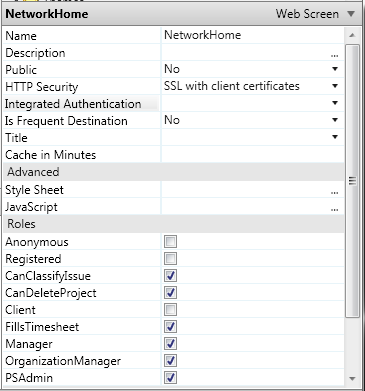The image size is (365, 391).
Task: Expand the Integrated Authentication dropdown
Action: pos(335,103)
